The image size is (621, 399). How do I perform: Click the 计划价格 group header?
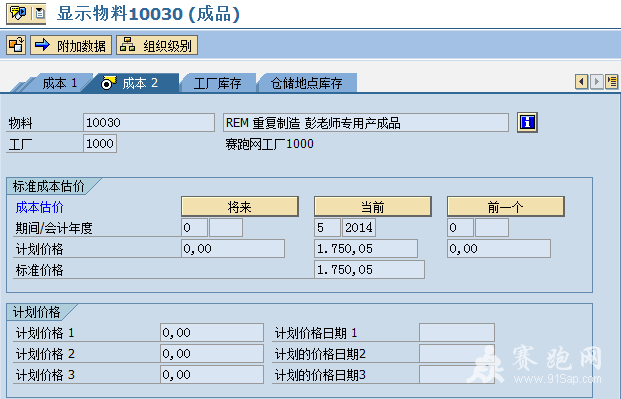tap(36, 312)
